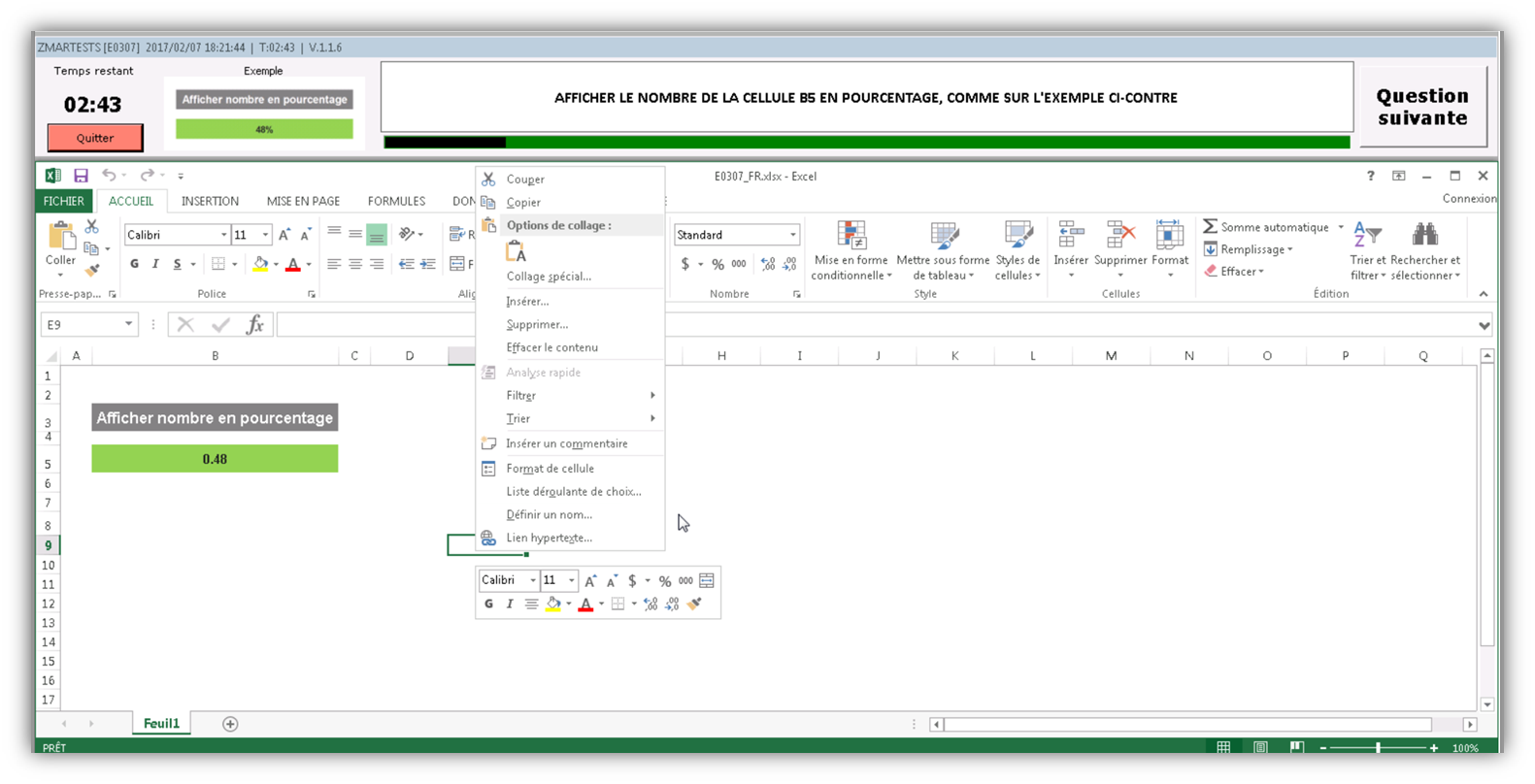Switch to MISE EN PAGE tab
The width and height of the screenshot is (1535, 784).
(303, 201)
